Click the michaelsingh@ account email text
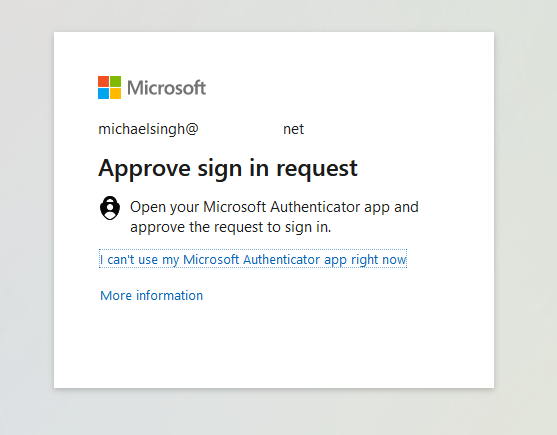 click(148, 129)
